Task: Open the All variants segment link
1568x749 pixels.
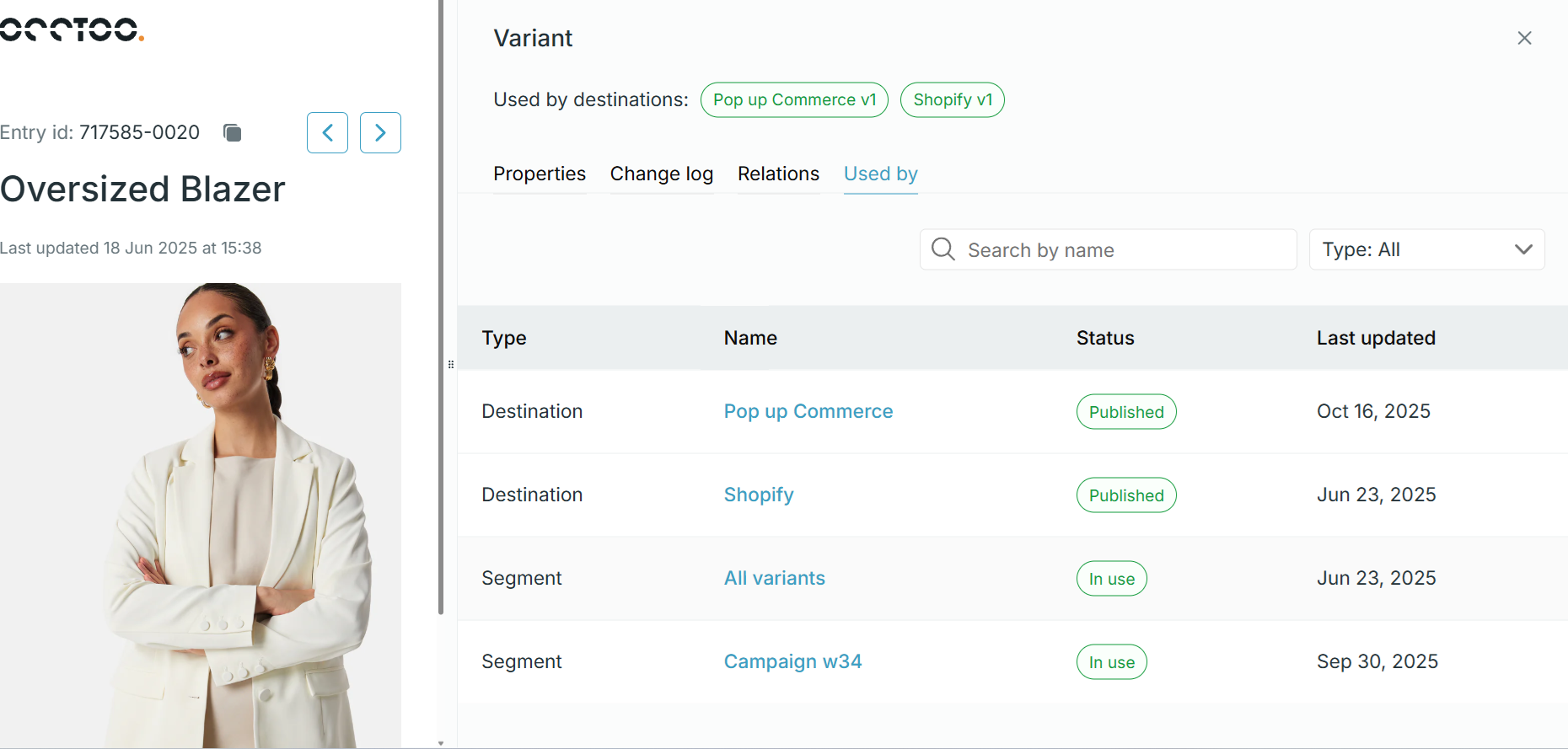Action: (x=774, y=578)
